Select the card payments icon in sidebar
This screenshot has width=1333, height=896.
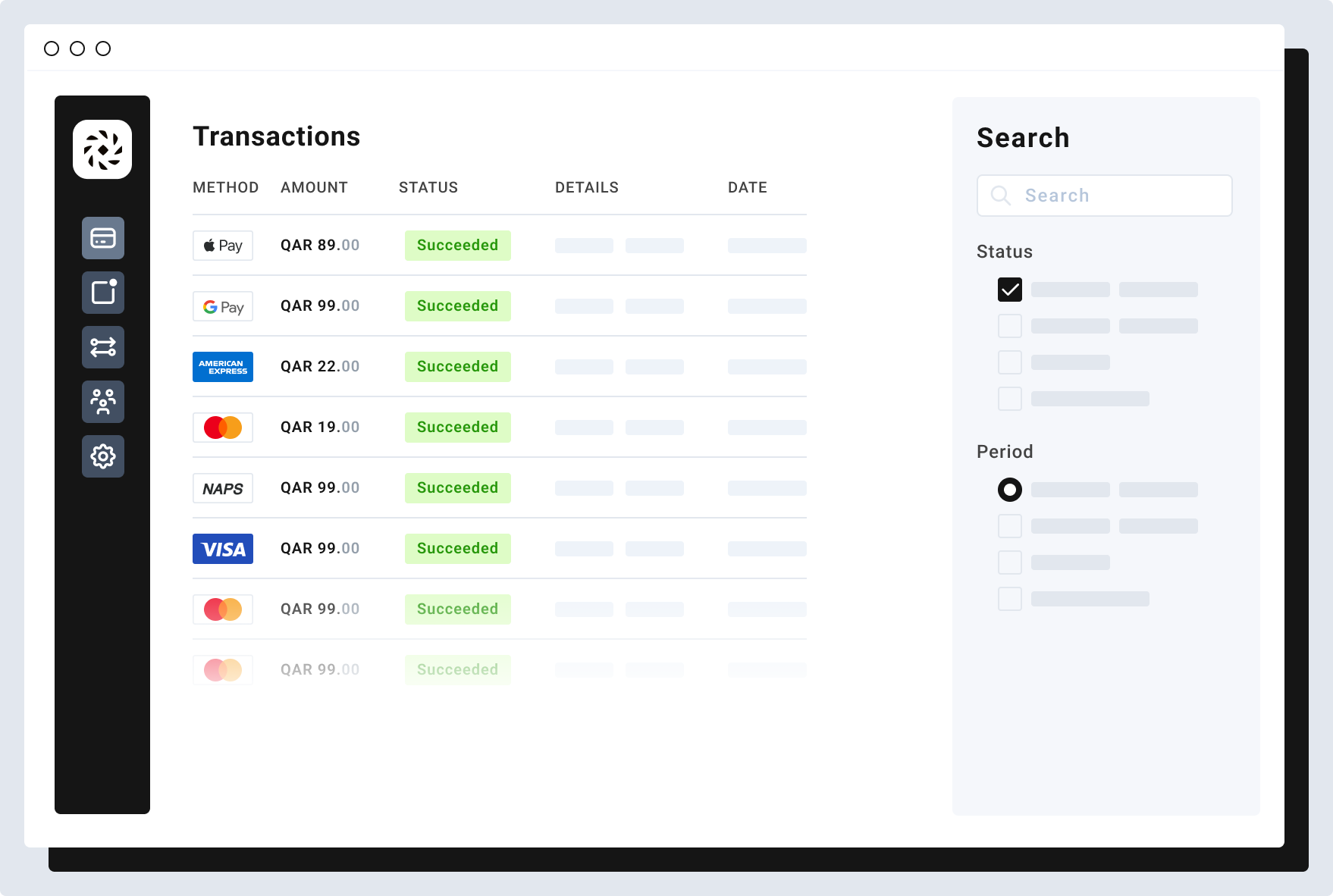click(x=102, y=238)
